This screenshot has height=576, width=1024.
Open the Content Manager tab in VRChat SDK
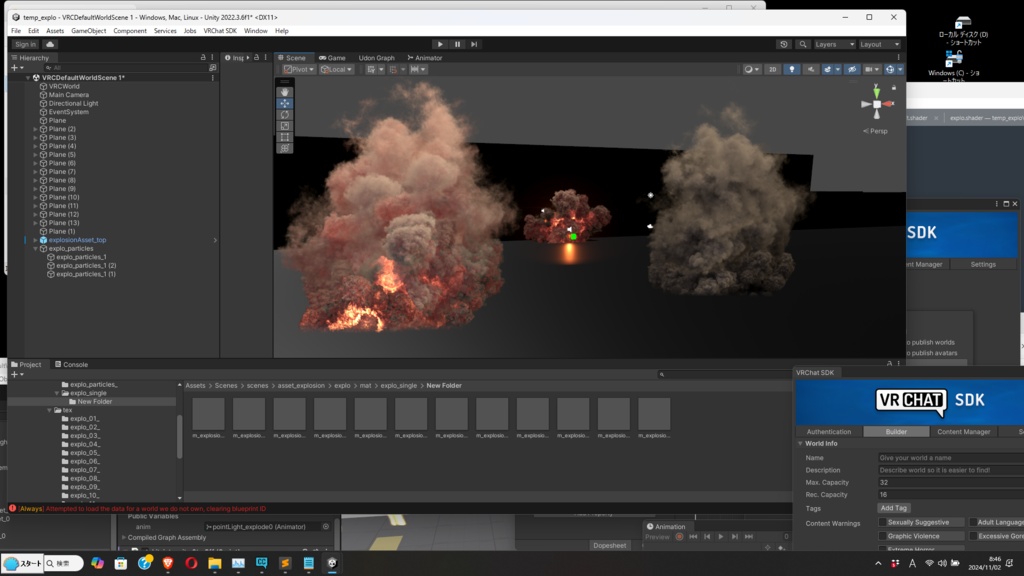click(x=963, y=432)
